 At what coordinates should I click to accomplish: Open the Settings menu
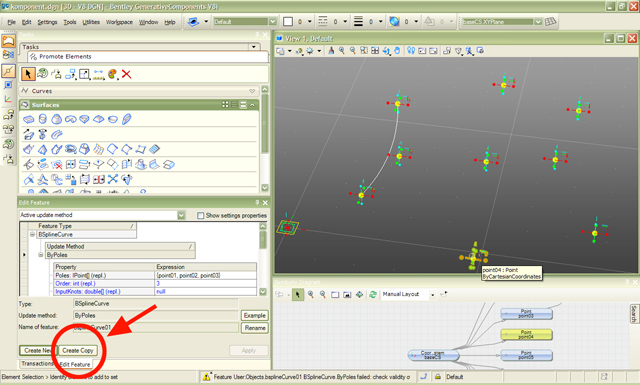[x=47, y=22]
